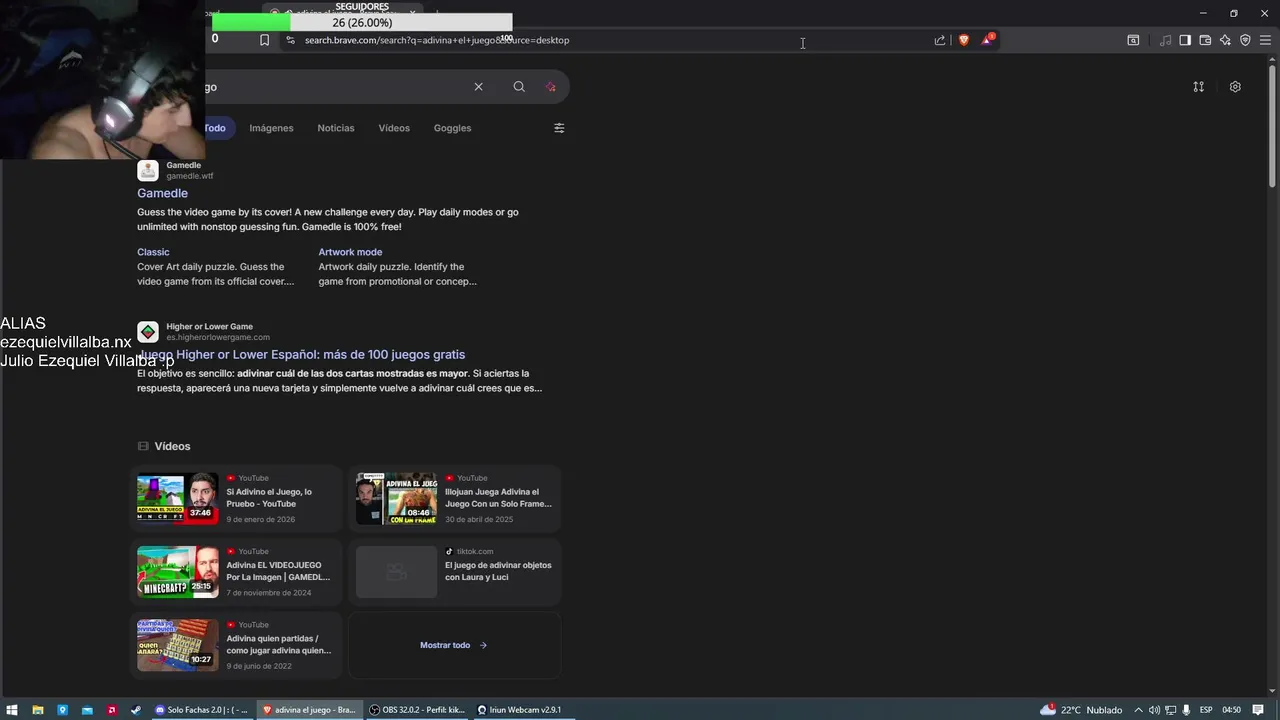The height and width of the screenshot is (720, 1280).
Task: Open Leo AI sparkle icon in toolbar
Action: click(x=1225, y=40)
